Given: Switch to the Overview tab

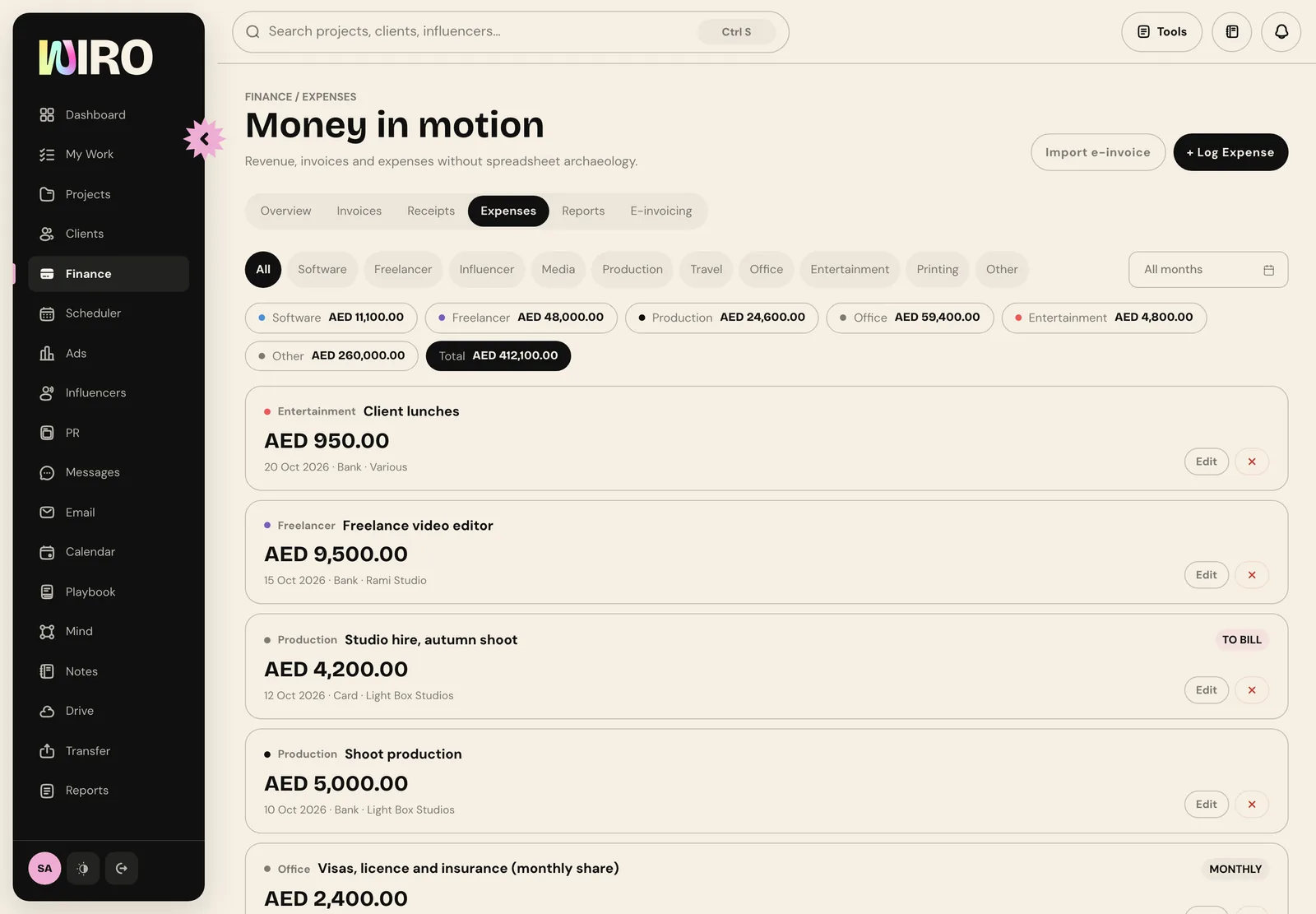Looking at the screenshot, I should 285,211.
